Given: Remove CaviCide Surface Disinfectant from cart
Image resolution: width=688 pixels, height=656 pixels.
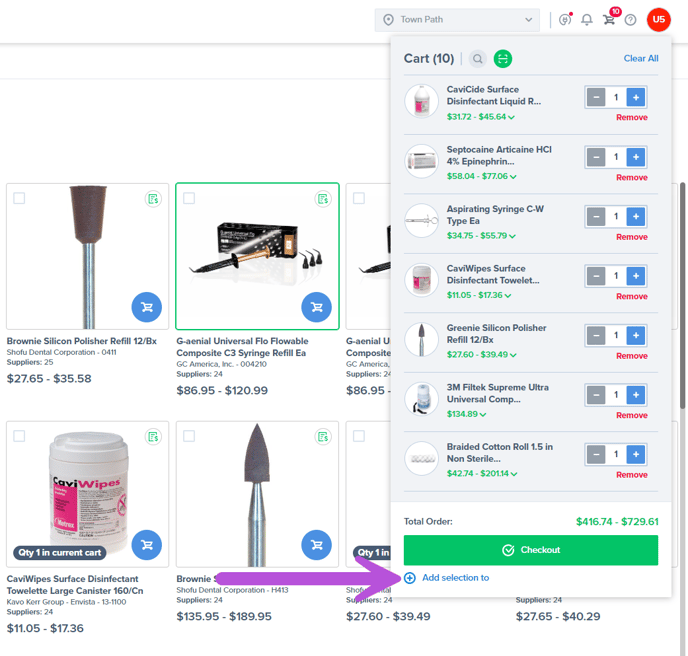Looking at the screenshot, I should click(x=631, y=118).
